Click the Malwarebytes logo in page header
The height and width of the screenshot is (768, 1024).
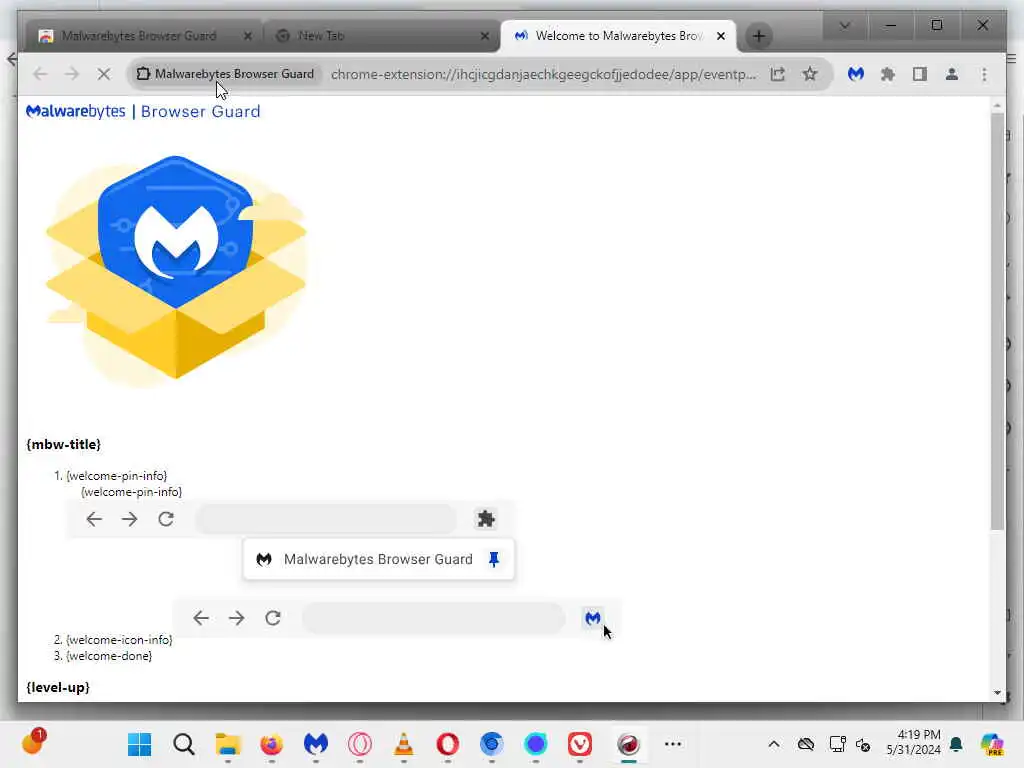tap(76, 111)
